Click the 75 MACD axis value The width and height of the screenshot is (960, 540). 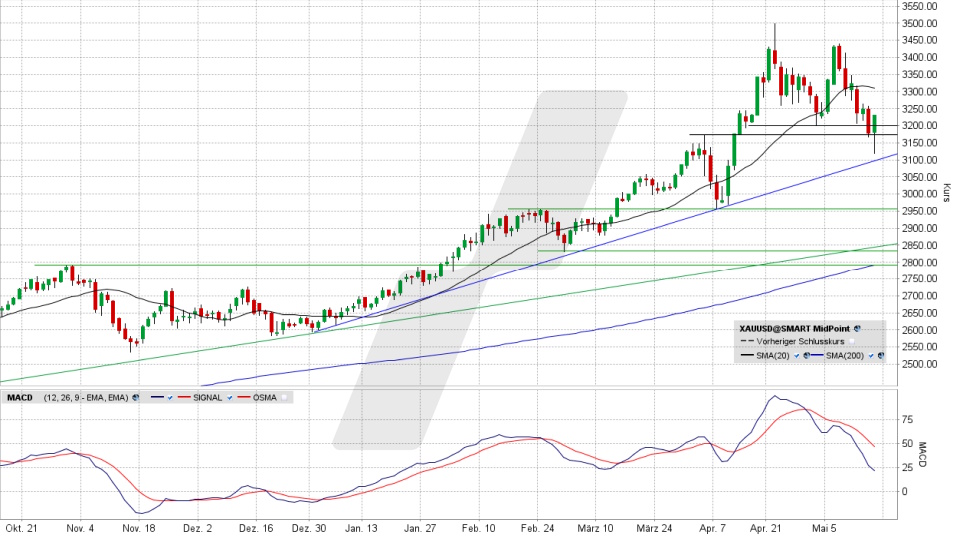907,420
